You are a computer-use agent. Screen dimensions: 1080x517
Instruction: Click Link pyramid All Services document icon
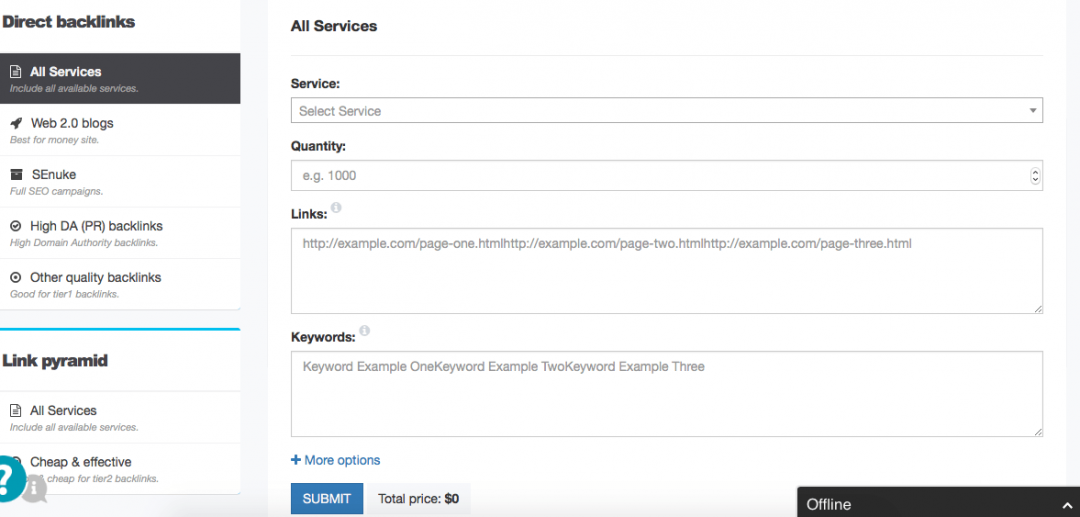16,410
